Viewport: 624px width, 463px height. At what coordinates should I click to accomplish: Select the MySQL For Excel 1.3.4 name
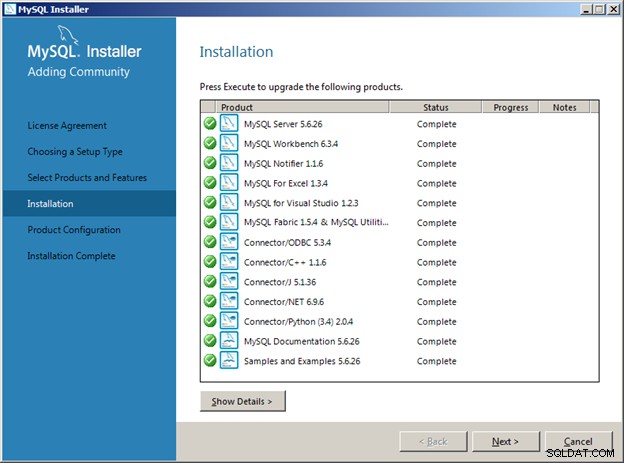pyautogui.click(x=286, y=183)
